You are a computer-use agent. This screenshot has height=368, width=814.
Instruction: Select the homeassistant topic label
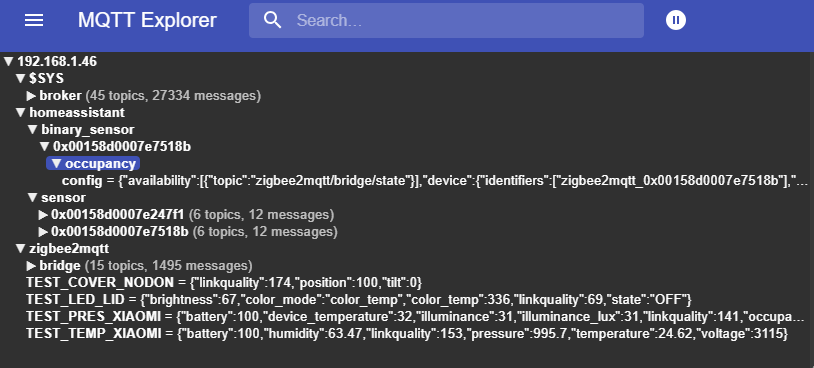[x=77, y=113]
